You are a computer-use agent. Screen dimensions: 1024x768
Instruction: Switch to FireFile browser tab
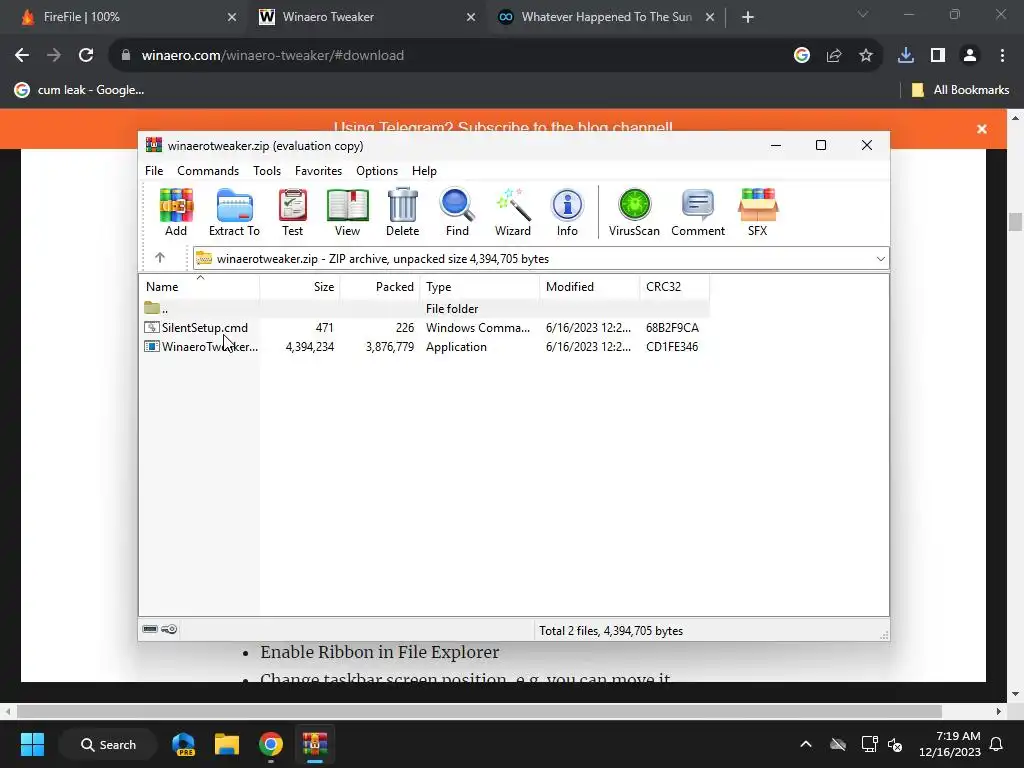[x=124, y=17]
